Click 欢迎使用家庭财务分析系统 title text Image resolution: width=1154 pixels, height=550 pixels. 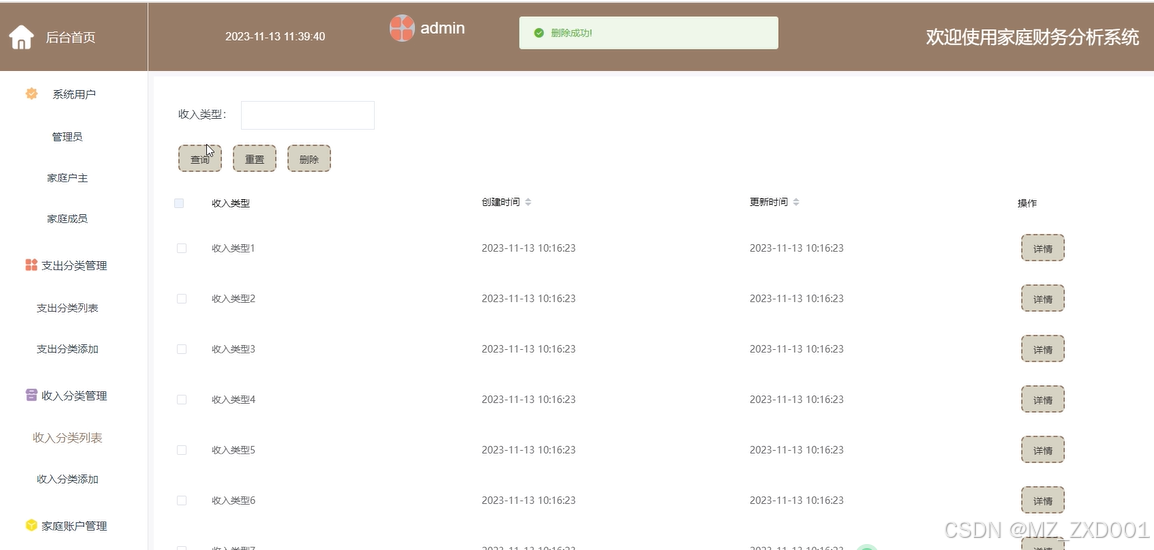[x=1033, y=38]
